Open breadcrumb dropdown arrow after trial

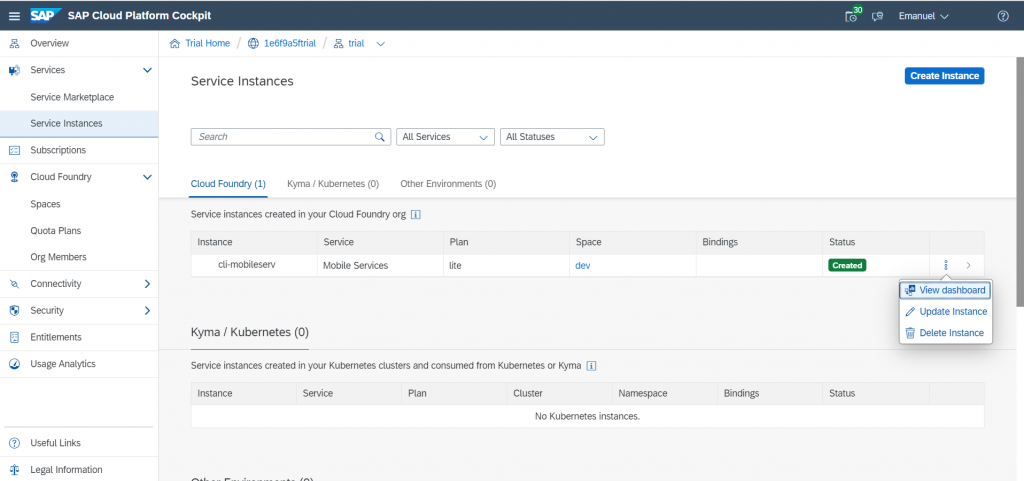(381, 44)
